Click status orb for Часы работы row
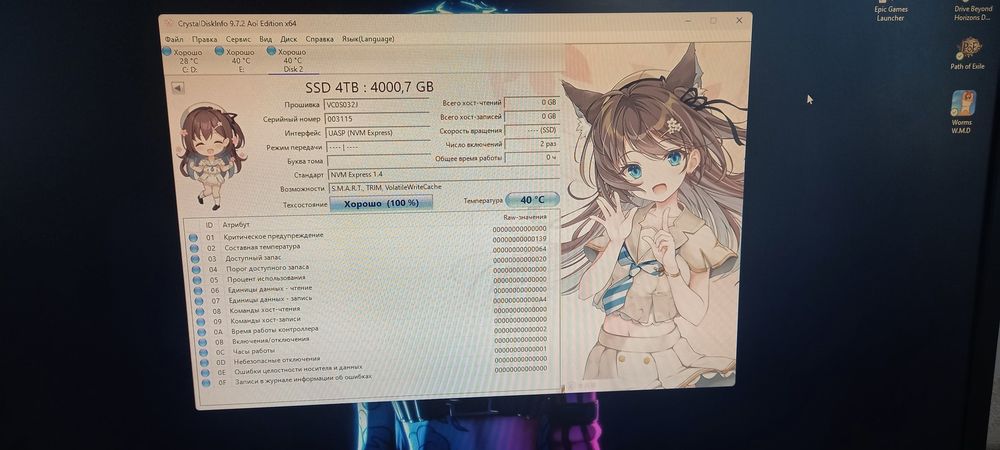The height and width of the screenshot is (450, 1000). [x=203, y=352]
